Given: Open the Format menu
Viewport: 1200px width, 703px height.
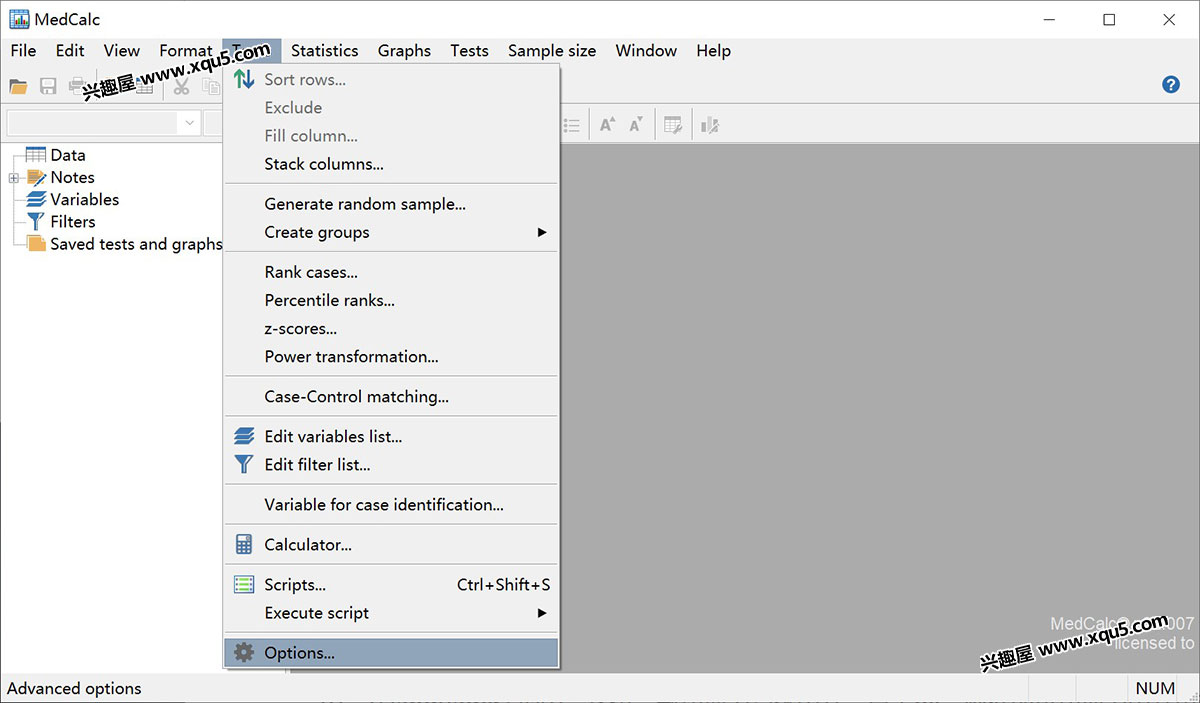Looking at the screenshot, I should point(186,51).
